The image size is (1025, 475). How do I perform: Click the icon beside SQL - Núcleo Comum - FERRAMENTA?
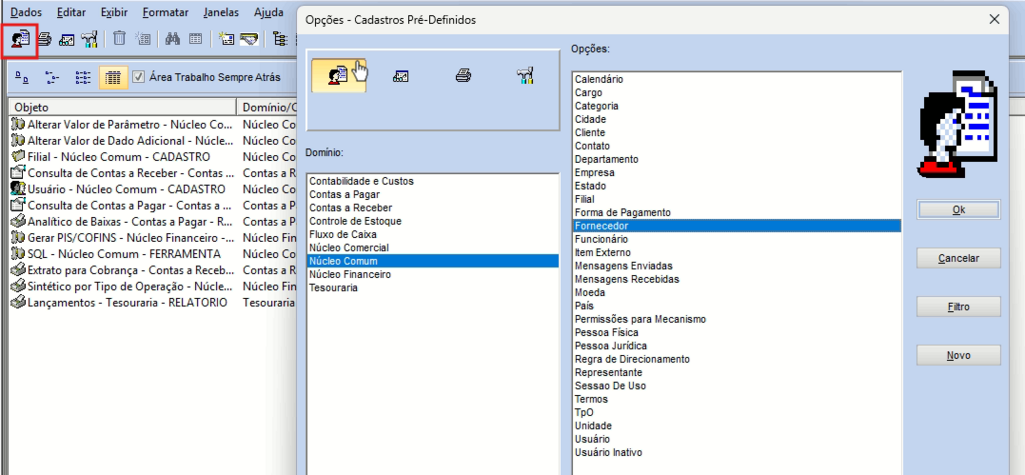pyautogui.click(x=18, y=254)
